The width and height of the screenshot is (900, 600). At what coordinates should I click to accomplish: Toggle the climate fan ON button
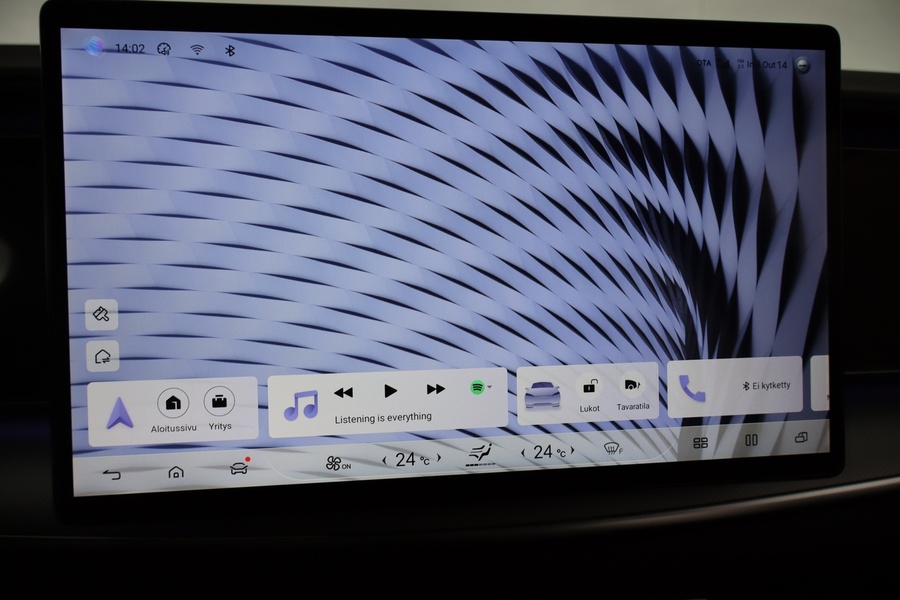337,463
